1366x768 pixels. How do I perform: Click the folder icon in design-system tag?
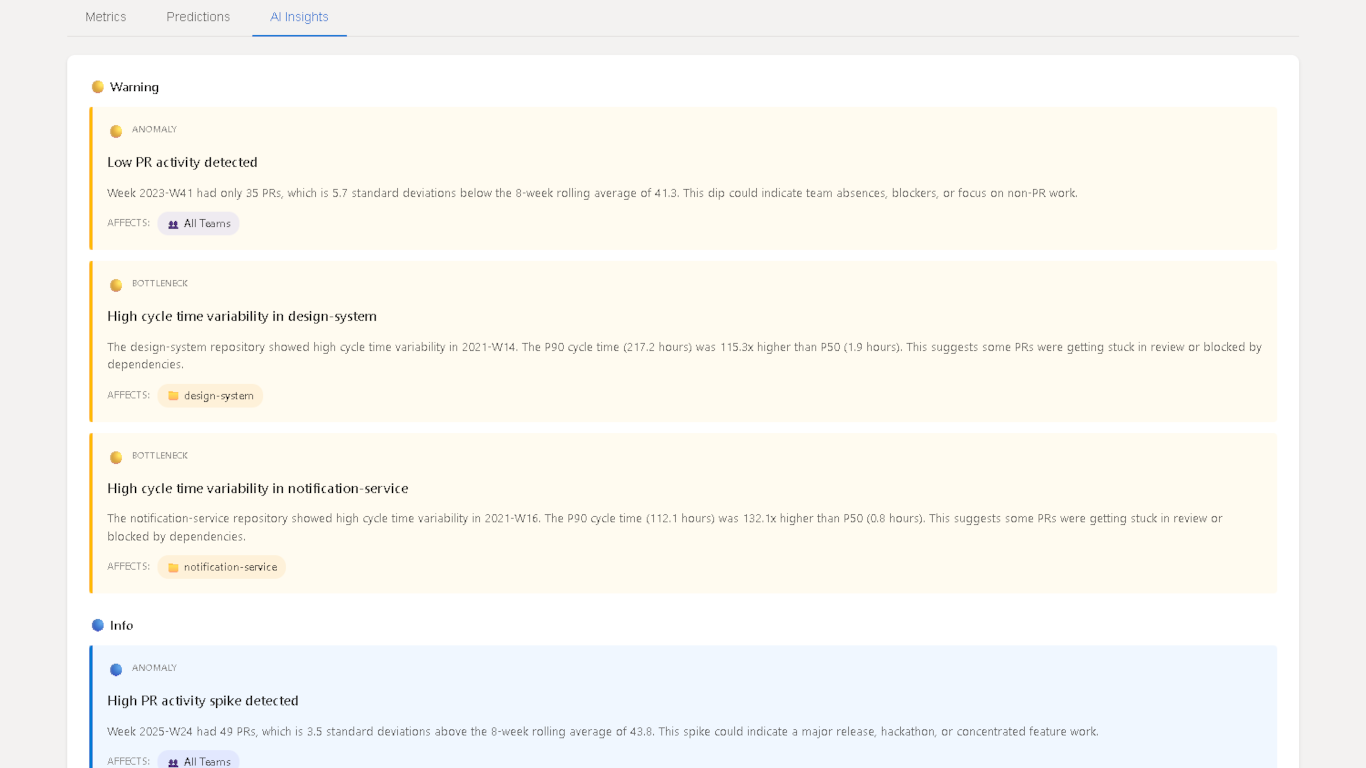tap(173, 396)
